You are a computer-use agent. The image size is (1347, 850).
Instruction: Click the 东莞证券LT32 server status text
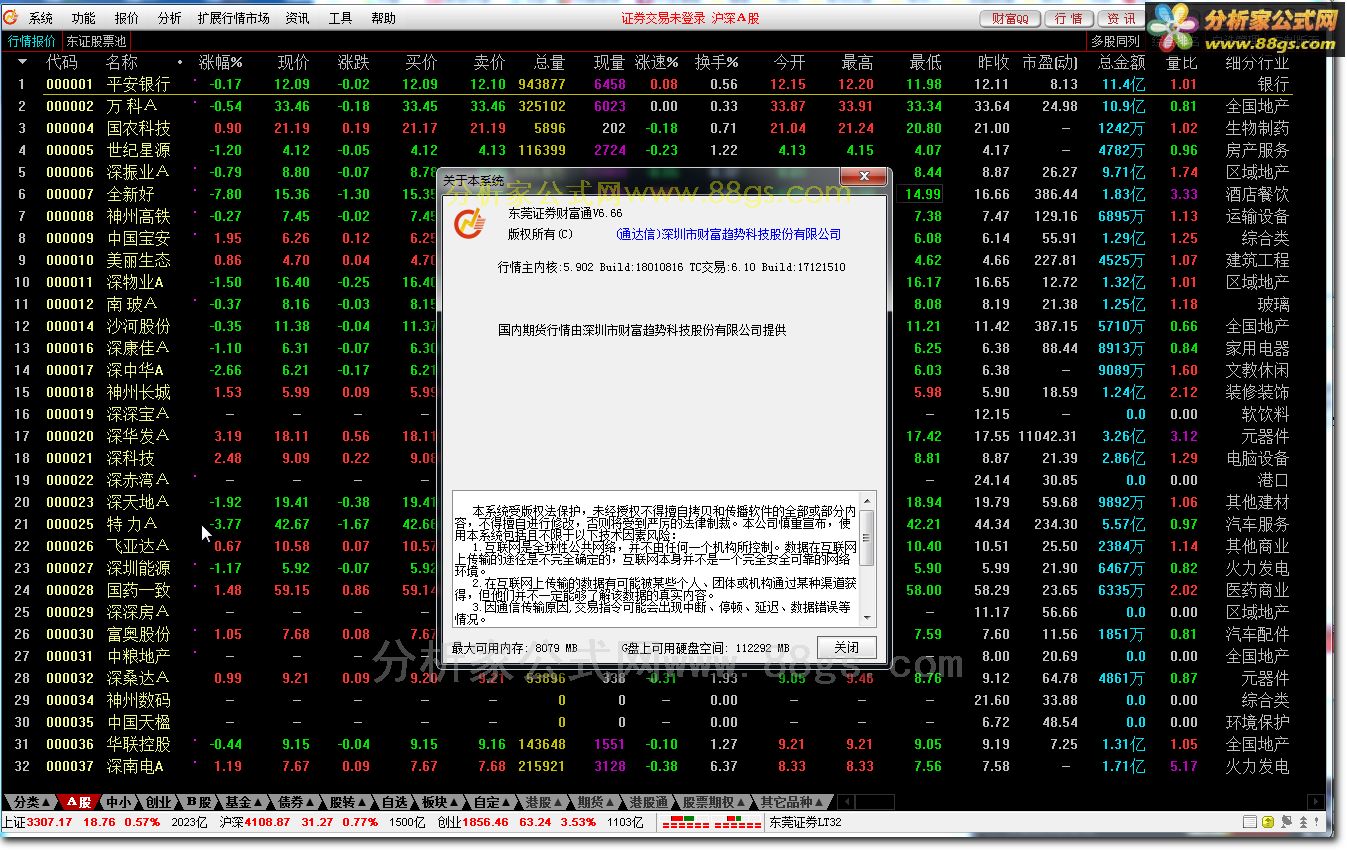(x=805, y=822)
